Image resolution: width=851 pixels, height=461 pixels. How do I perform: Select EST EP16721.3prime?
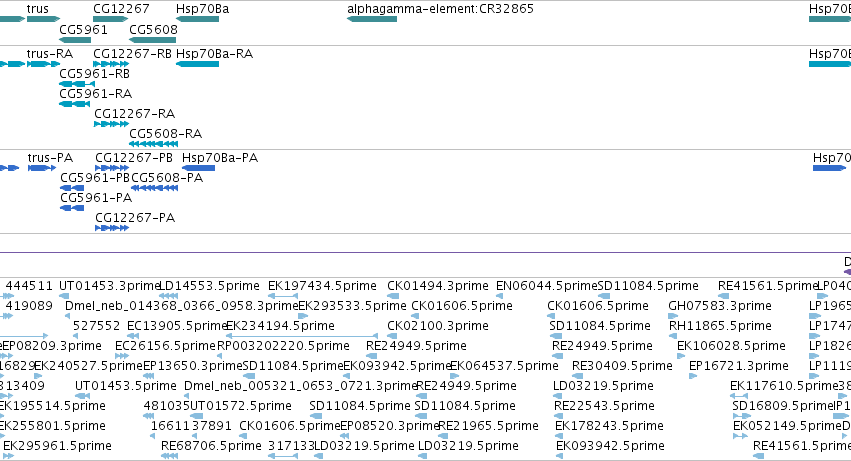[739, 367]
